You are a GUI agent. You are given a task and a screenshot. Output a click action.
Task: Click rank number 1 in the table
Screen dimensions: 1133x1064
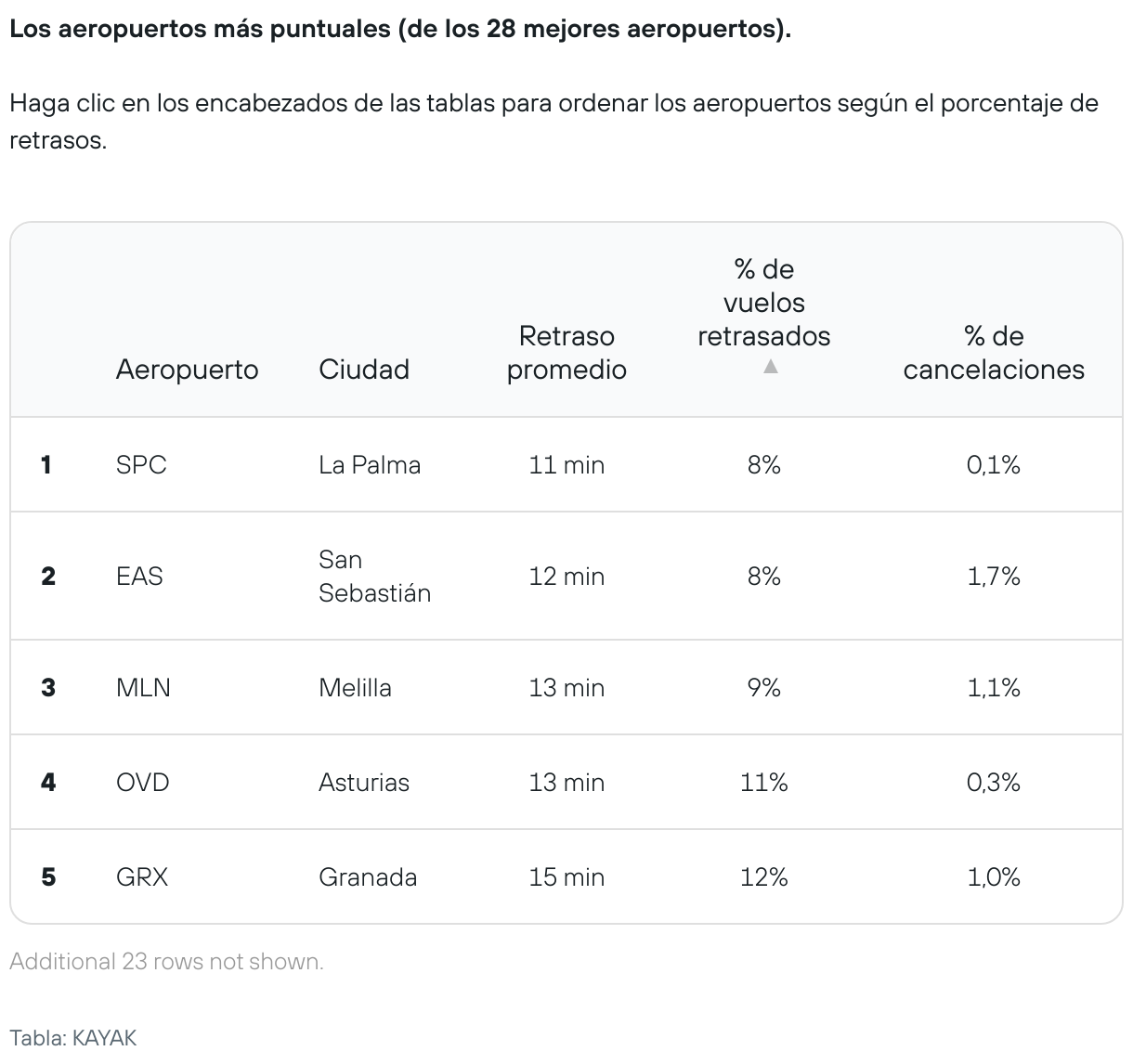coord(46,464)
